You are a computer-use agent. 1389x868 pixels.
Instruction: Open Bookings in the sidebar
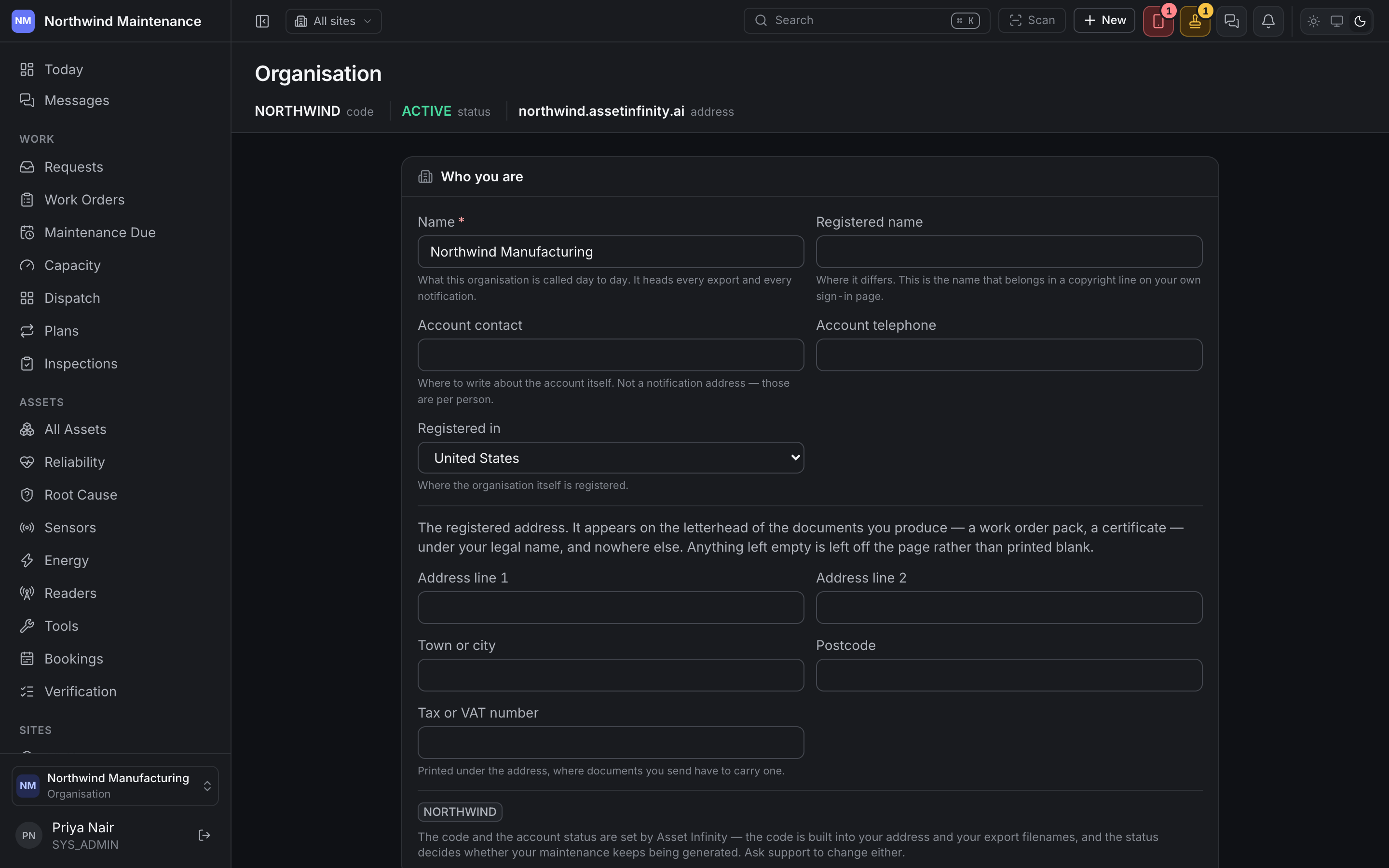(x=115, y=658)
